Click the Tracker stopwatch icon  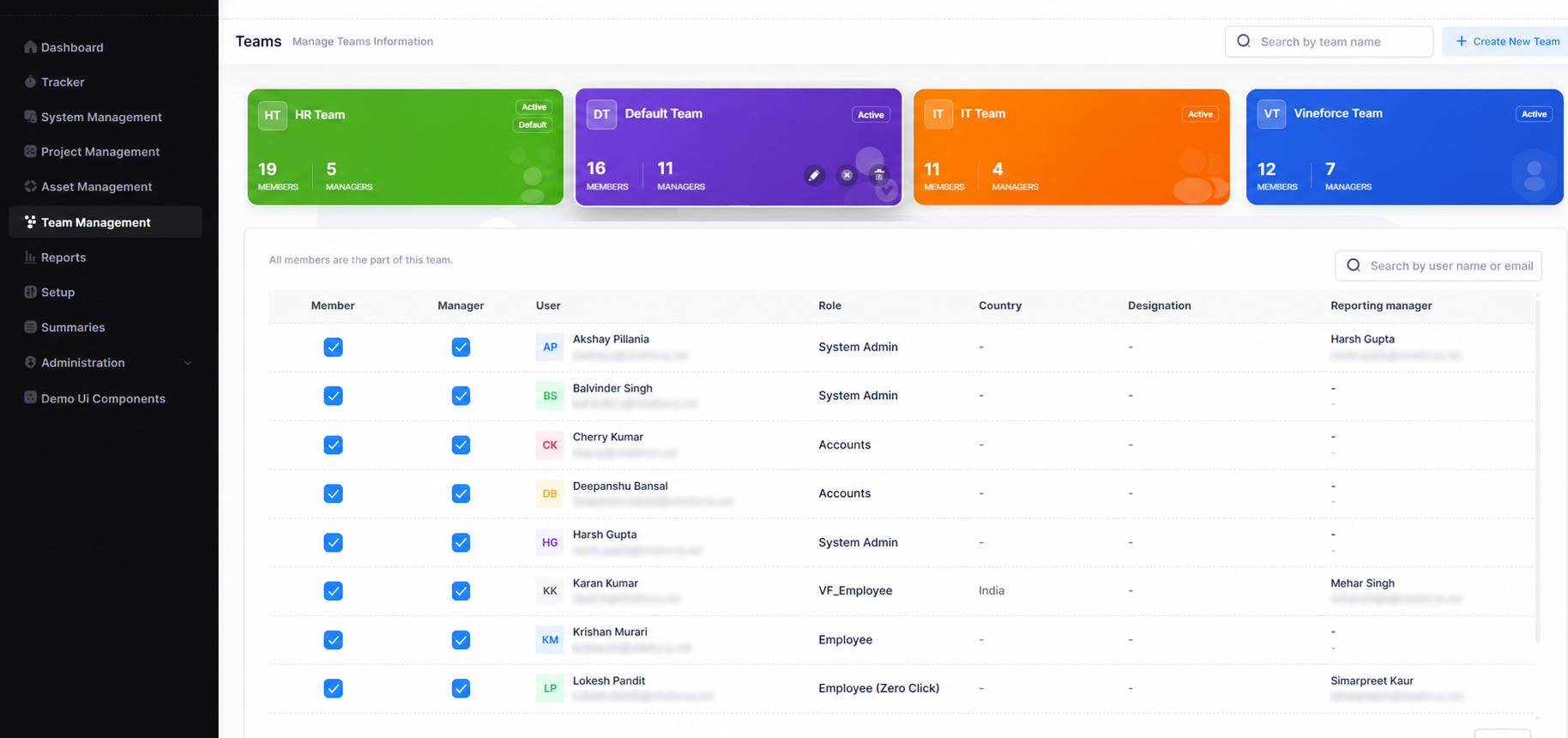coord(30,82)
